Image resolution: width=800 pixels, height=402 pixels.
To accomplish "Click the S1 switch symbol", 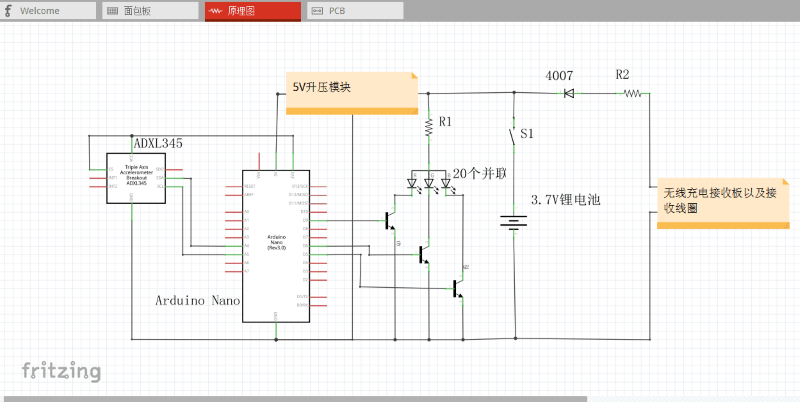I will [513, 136].
